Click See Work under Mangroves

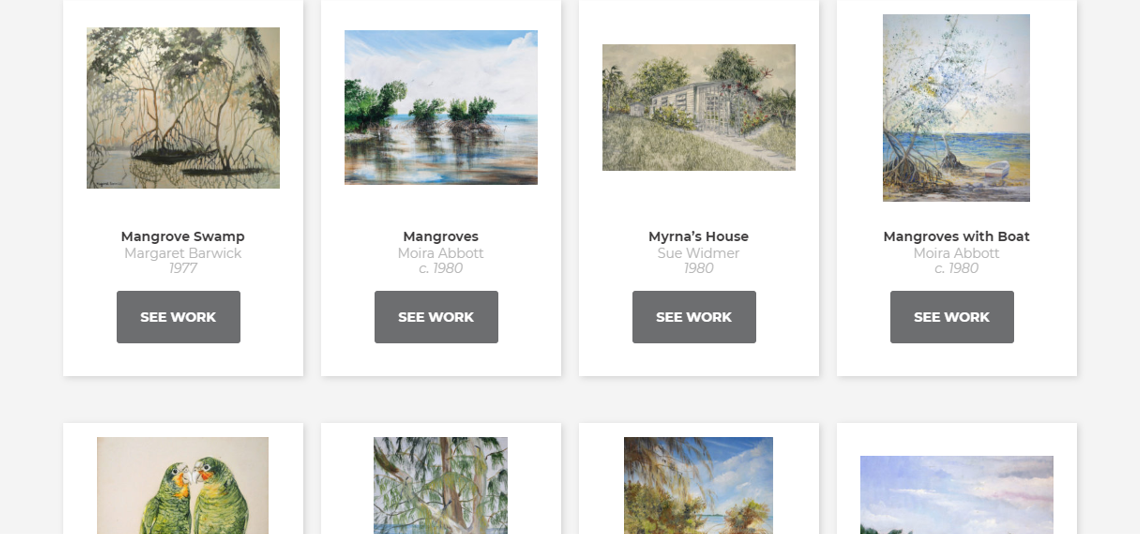tap(436, 317)
